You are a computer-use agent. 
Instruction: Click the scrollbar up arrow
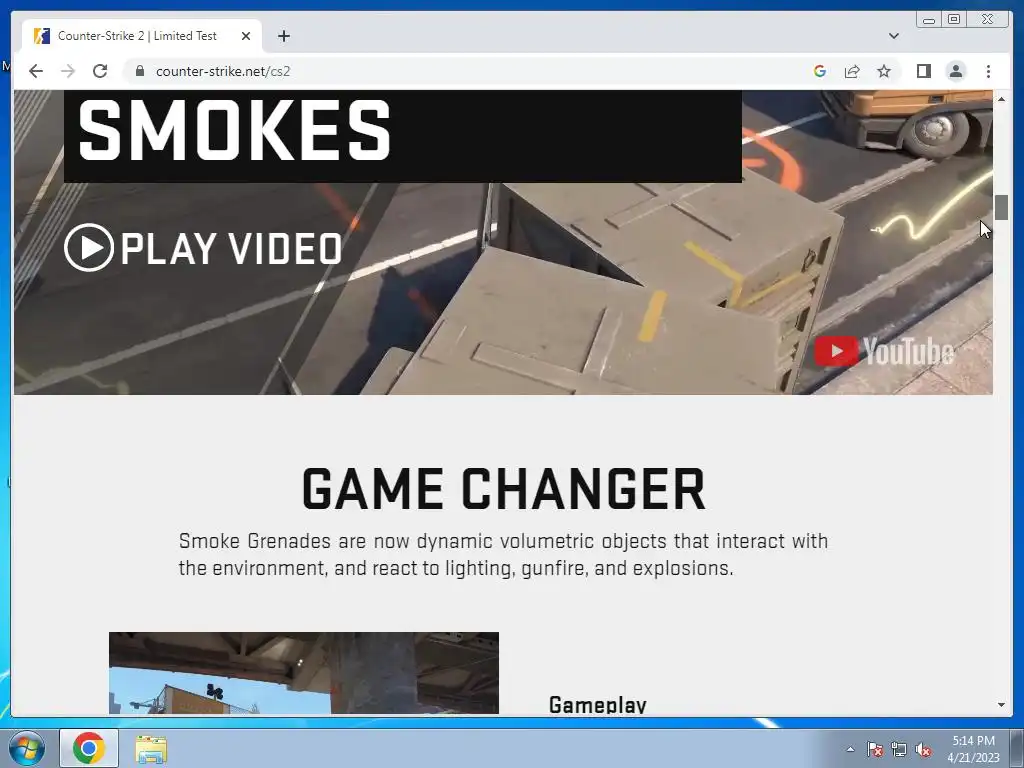click(x=1002, y=99)
